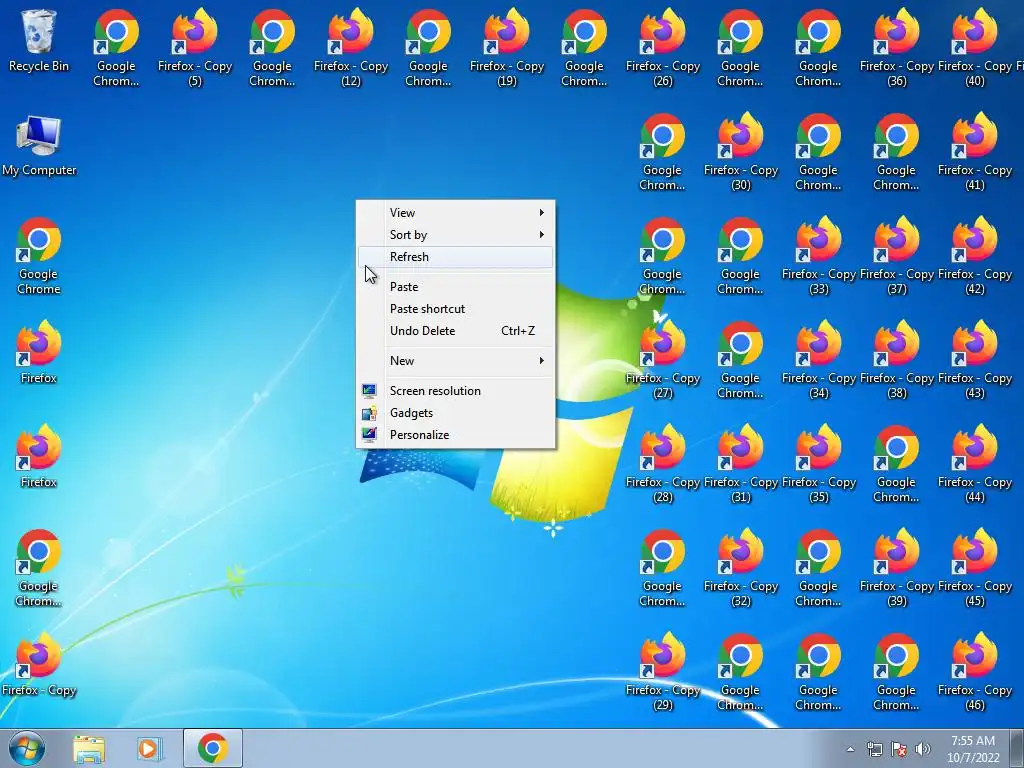1024x768 pixels.
Task: Open the Action Center flag icon
Action: (899, 749)
